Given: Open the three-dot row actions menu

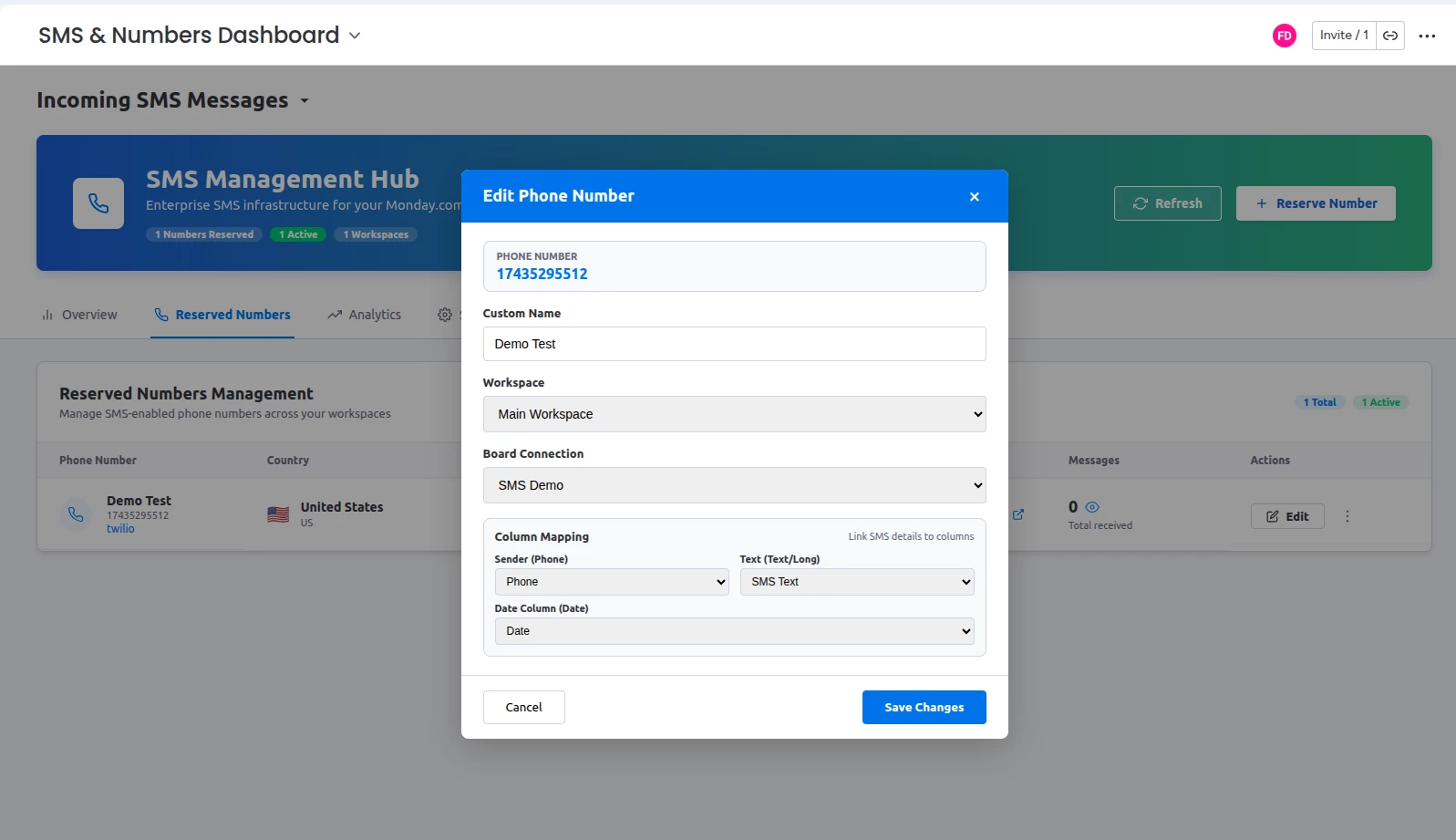Looking at the screenshot, I should 1348,516.
